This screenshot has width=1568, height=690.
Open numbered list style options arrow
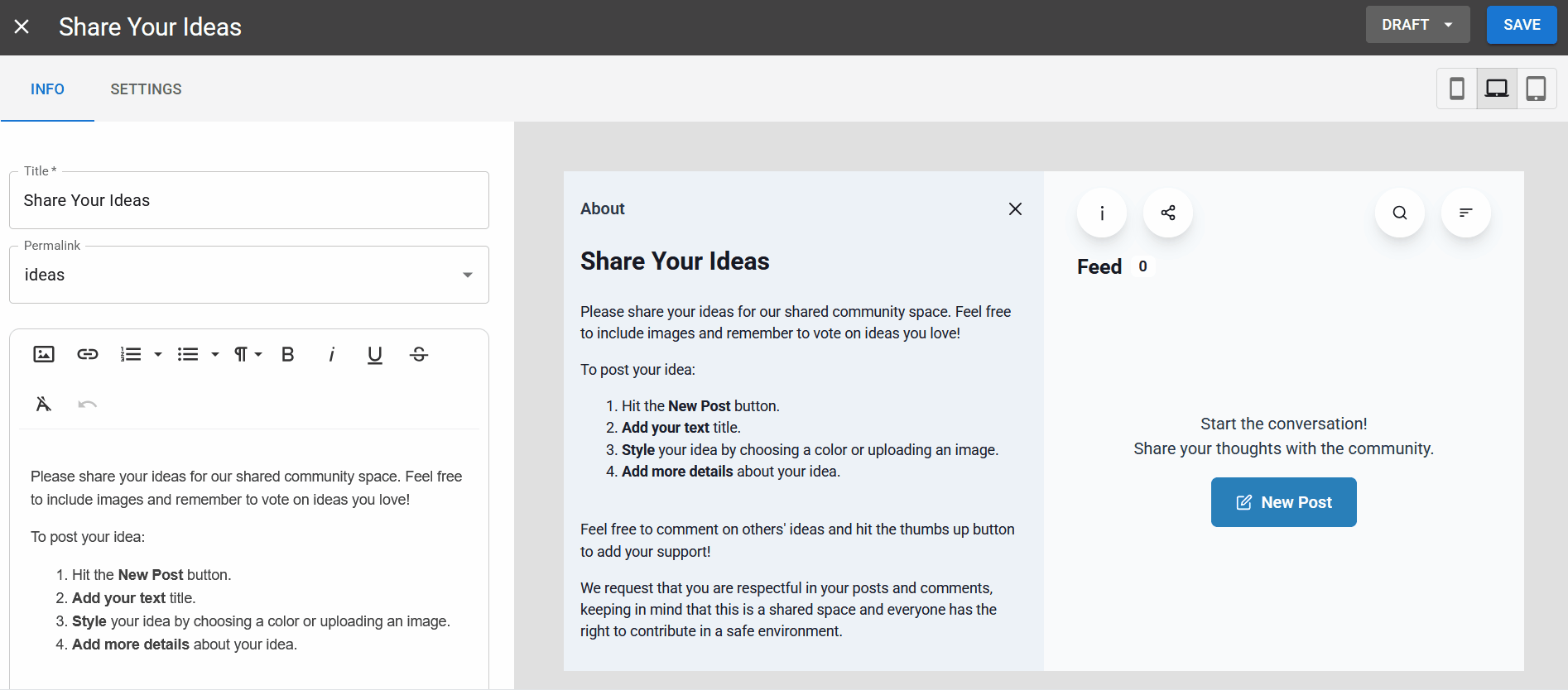[x=158, y=354]
